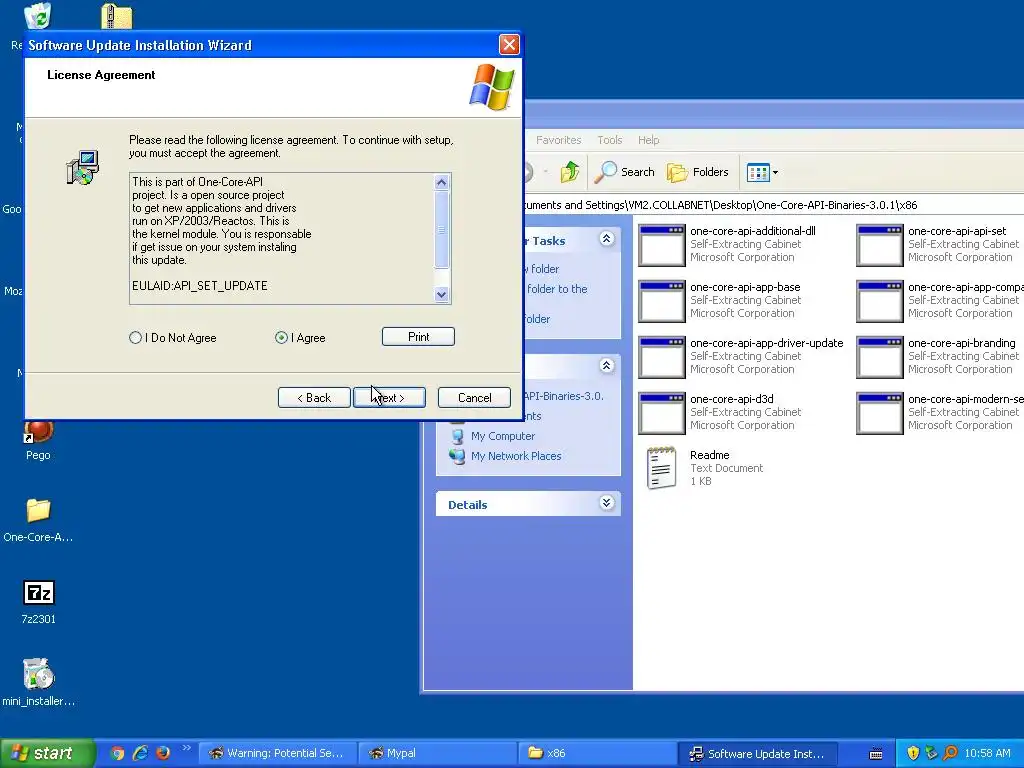
Task: Open the Start menu
Action: [47, 753]
